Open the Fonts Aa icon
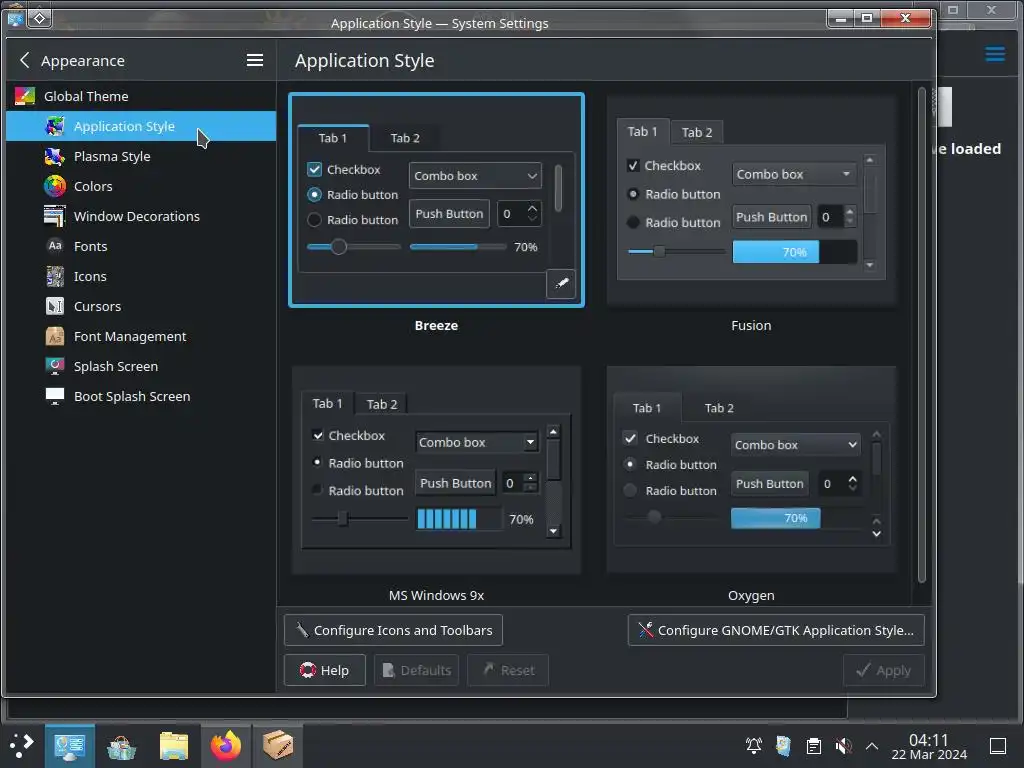This screenshot has height=768, width=1024. coord(55,246)
